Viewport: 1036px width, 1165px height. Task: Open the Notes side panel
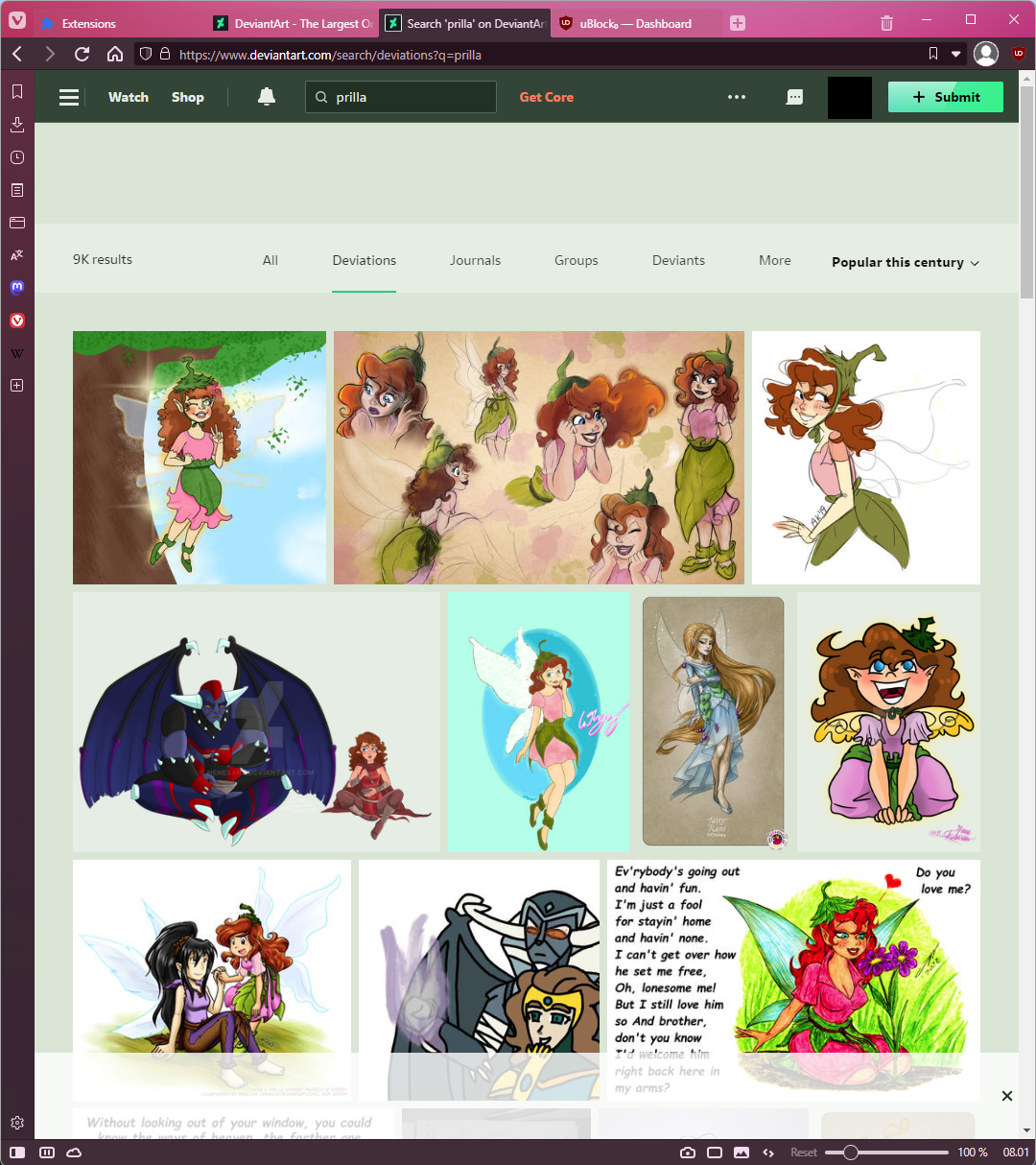coord(17,190)
